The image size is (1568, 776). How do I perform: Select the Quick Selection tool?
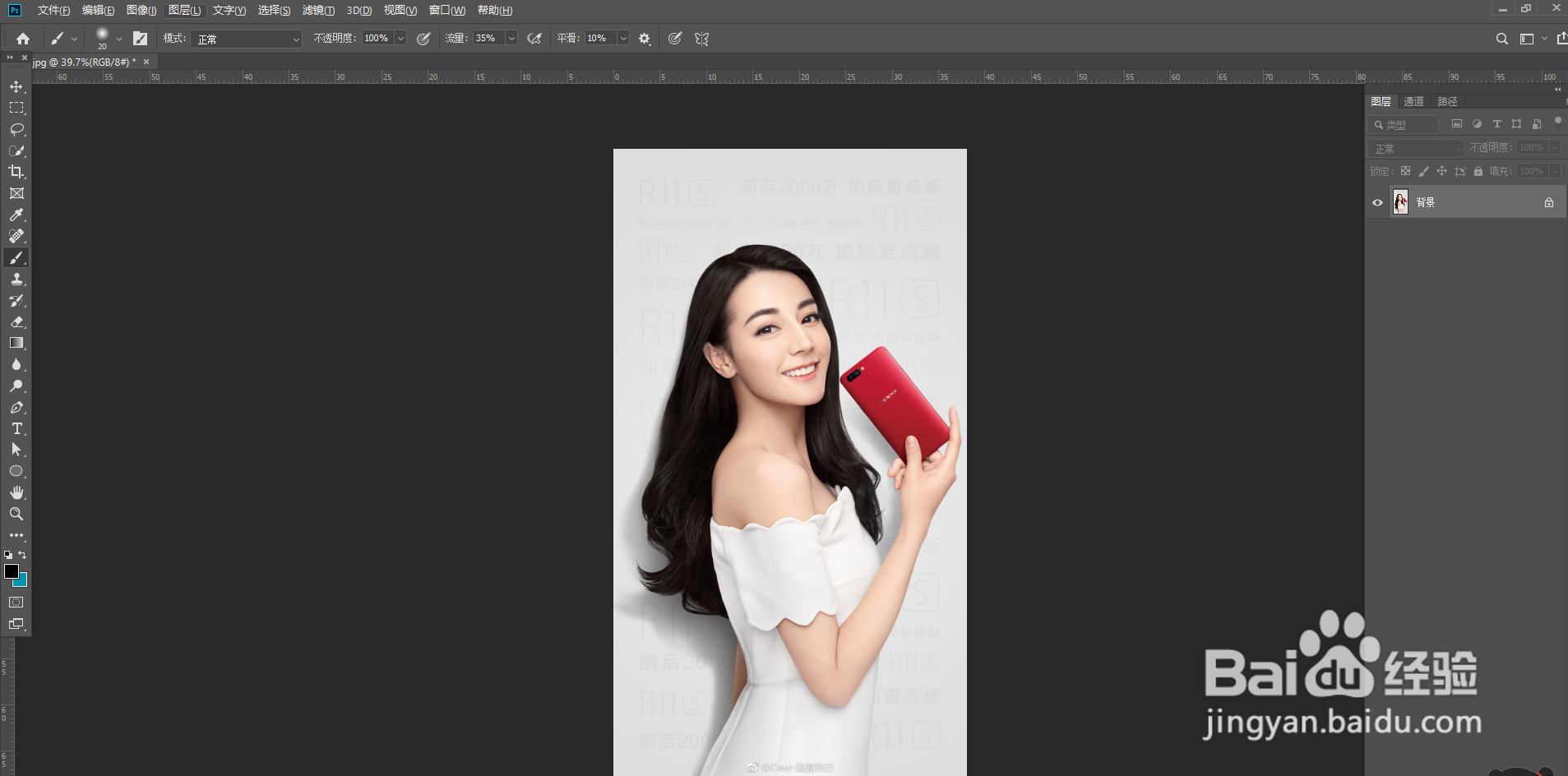[x=16, y=150]
